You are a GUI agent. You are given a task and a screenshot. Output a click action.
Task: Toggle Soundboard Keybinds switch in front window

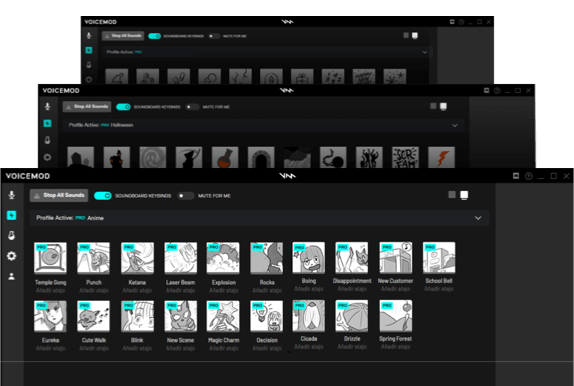(102, 196)
